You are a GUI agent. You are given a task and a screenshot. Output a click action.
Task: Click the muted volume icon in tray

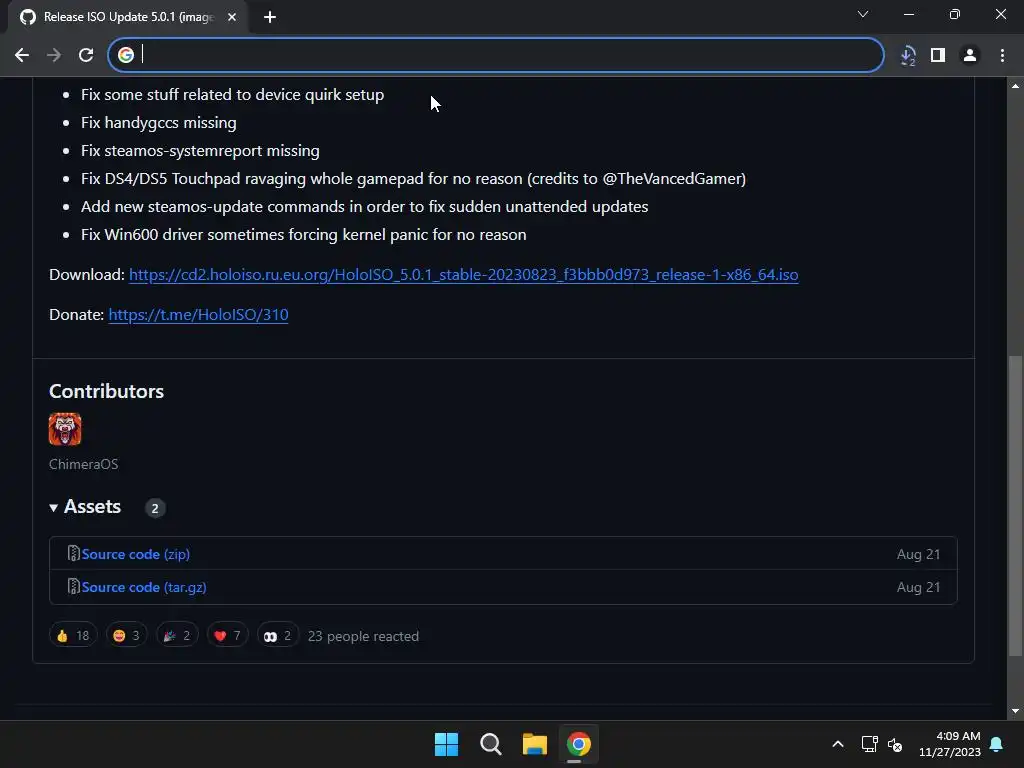[x=895, y=744]
